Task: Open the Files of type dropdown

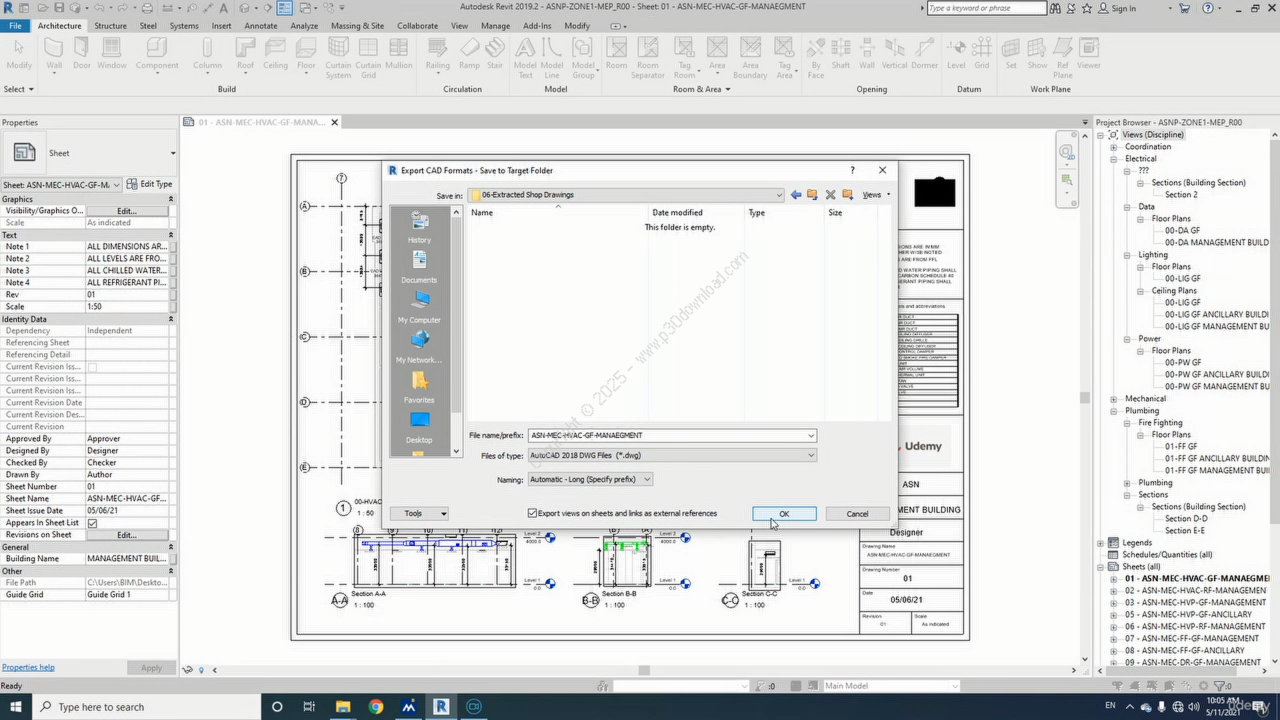Action: 811,455
